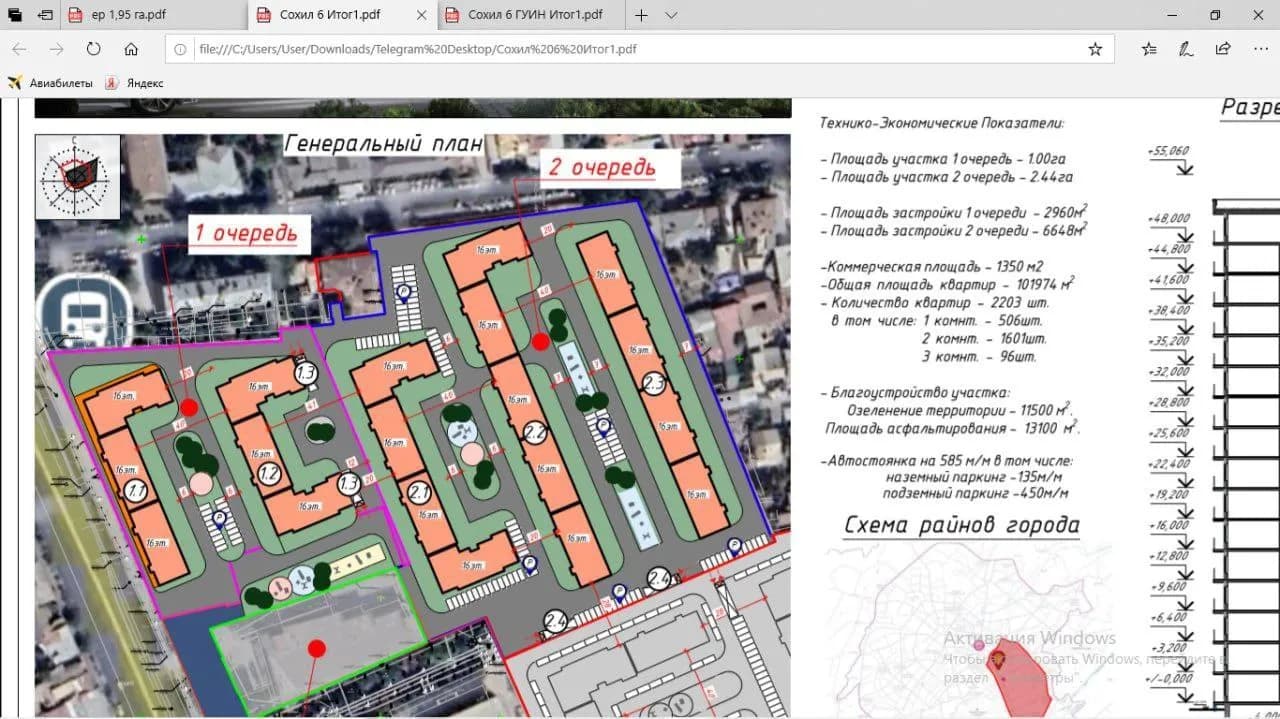
Task: Show site information icon in address bar
Action: pos(180,49)
